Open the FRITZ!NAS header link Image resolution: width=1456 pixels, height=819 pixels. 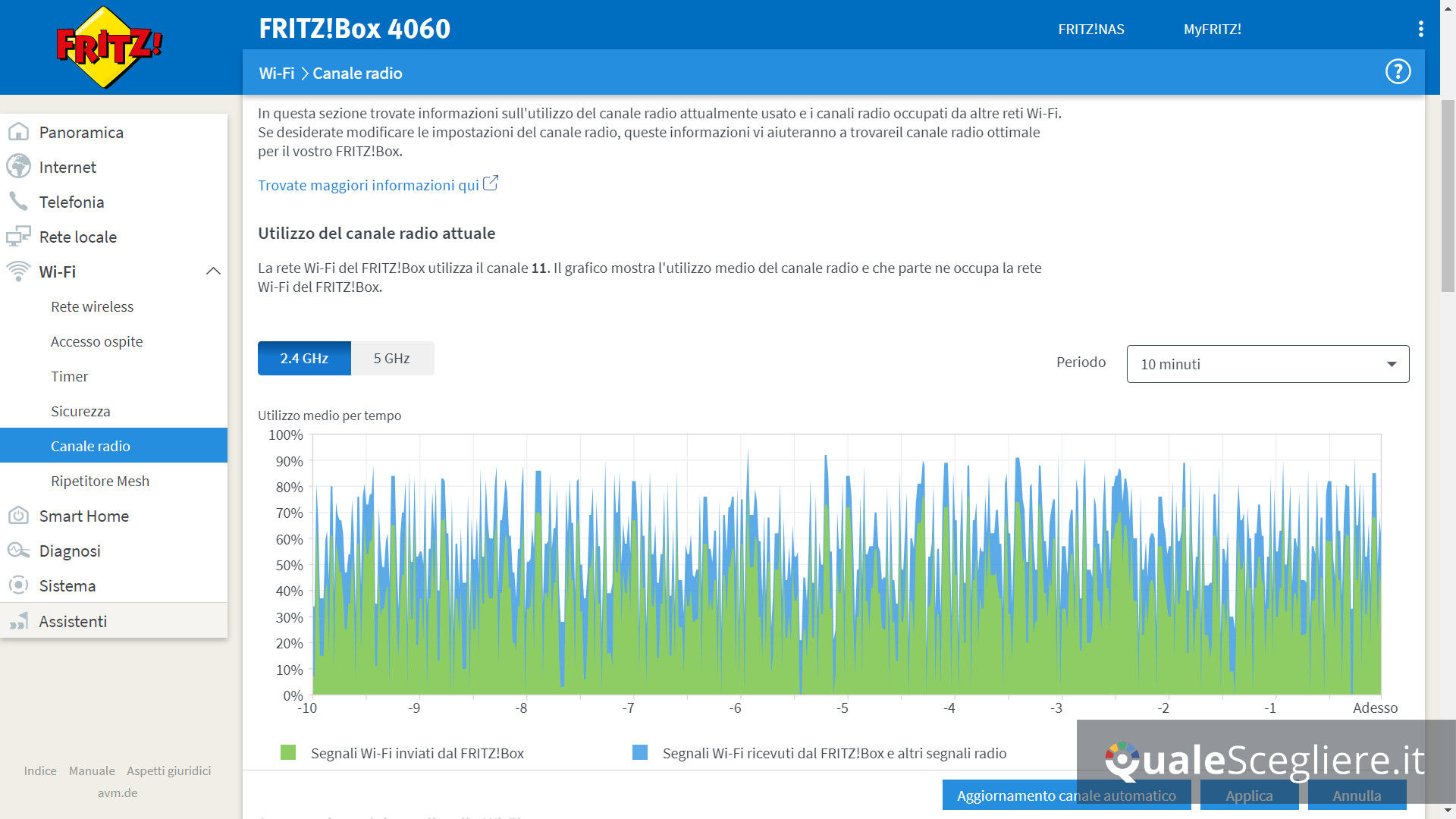1090,29
